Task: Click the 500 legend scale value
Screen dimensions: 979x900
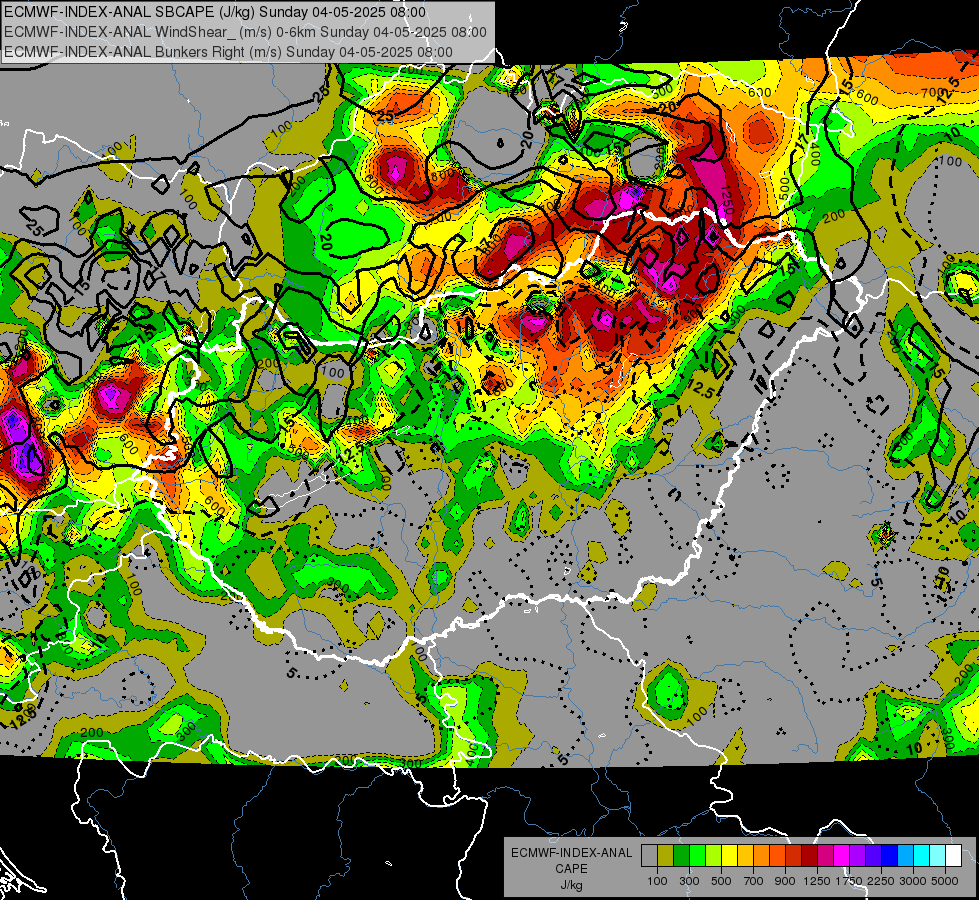Action: [x=721, y=881]
